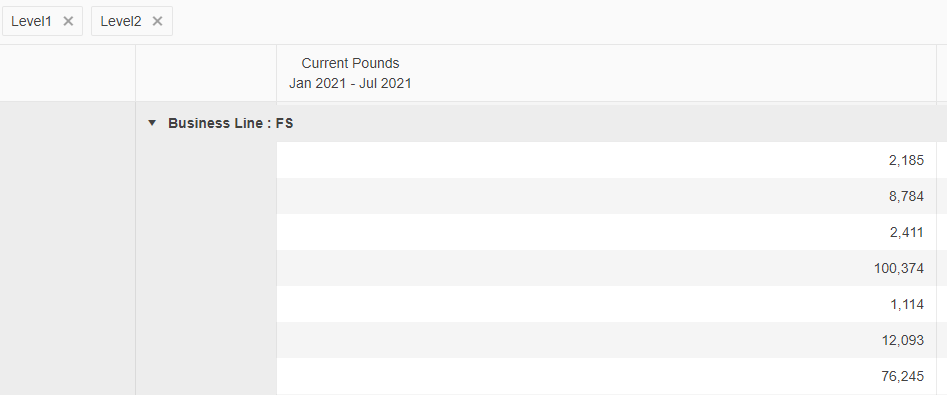Remove the Level2 grouping chip

point(158,22)
